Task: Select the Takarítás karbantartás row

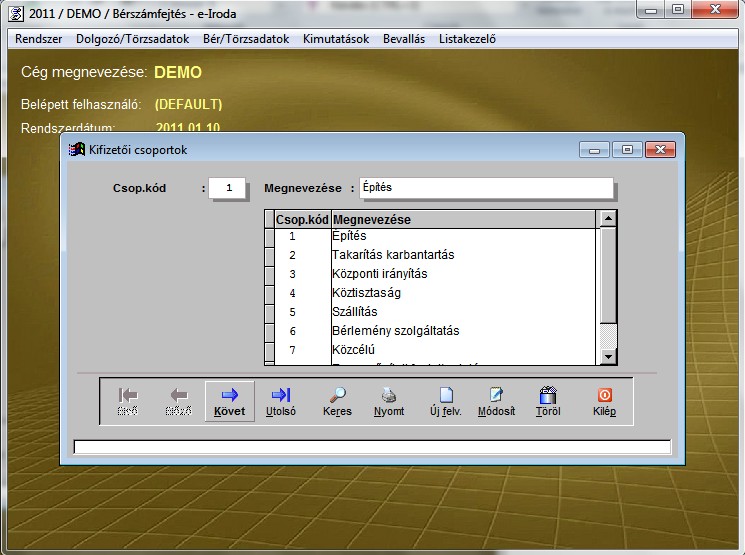Action: click(392, 255)
